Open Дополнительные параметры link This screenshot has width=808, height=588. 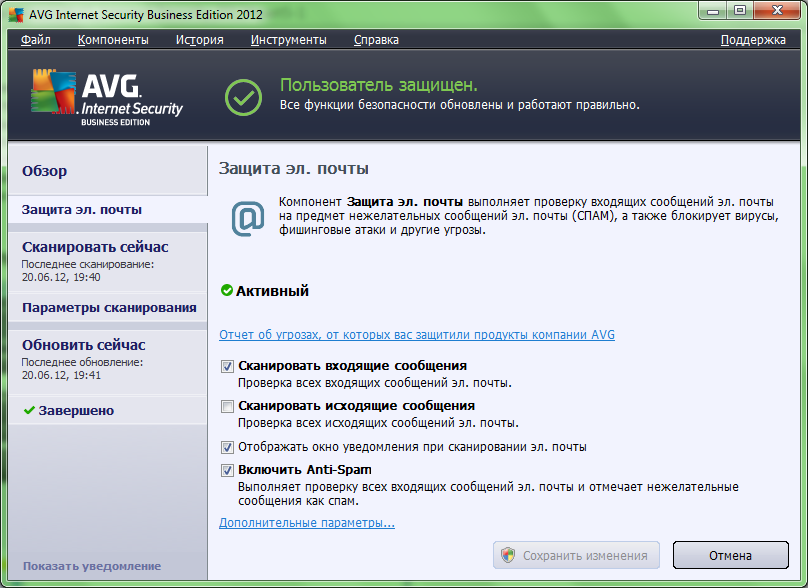coord(307,523)
